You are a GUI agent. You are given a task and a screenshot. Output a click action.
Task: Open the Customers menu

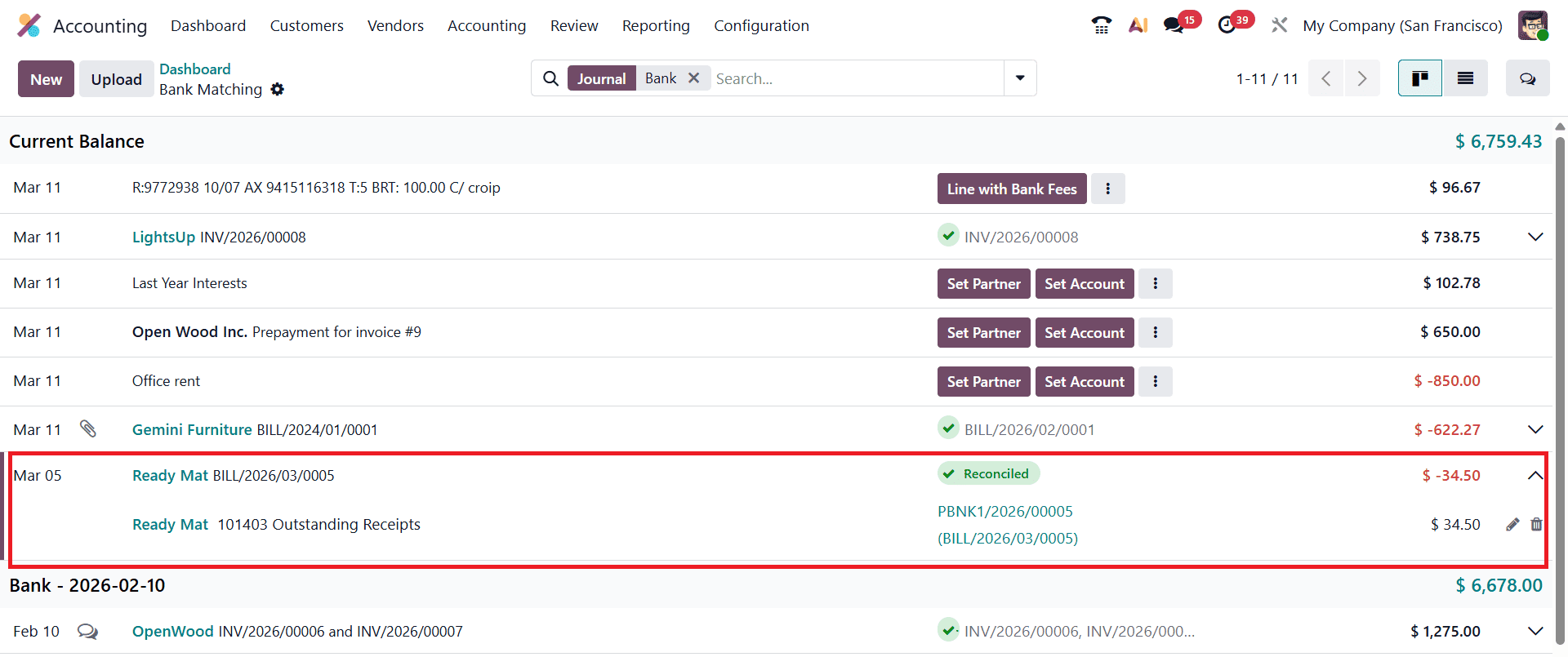pyautogui.click(x=307, y=25)
